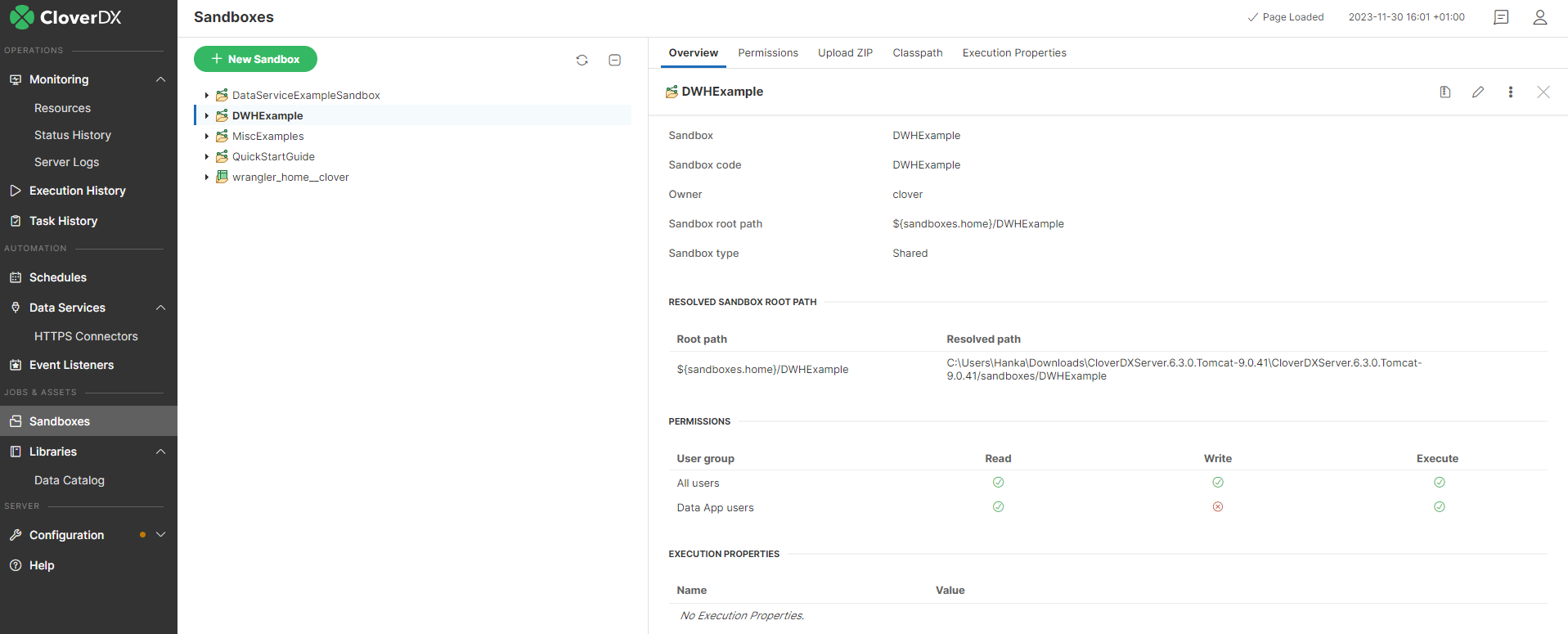Open Event Listeners page
Image resolution: width=1568 pixels, height=634 pixels.
(x=71, y=365)
